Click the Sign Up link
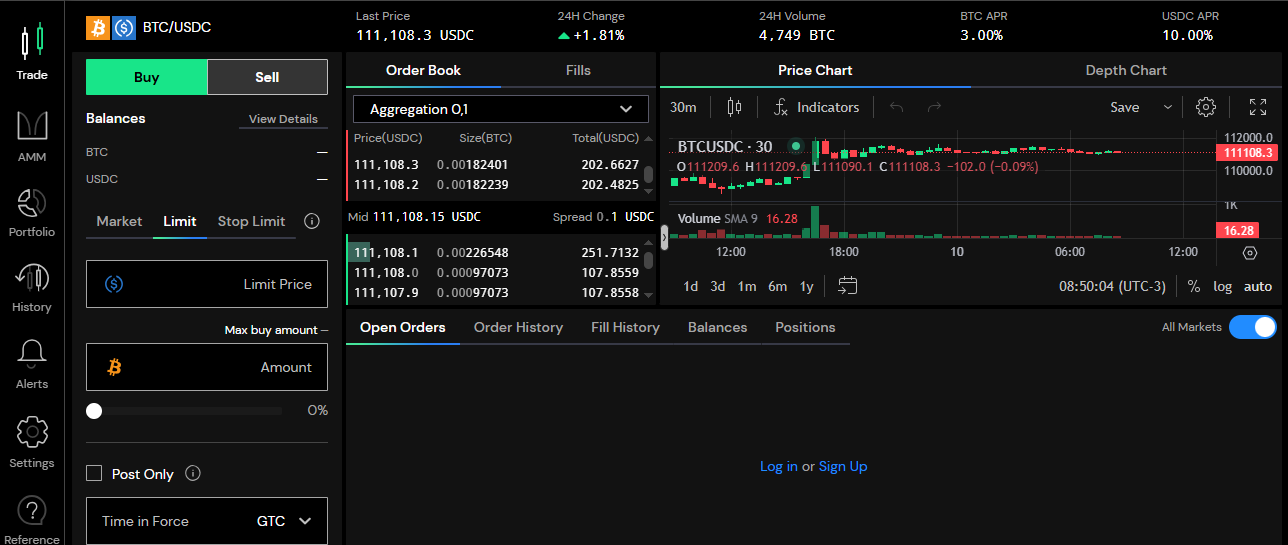1288x545 pixels. pos(843,466)
